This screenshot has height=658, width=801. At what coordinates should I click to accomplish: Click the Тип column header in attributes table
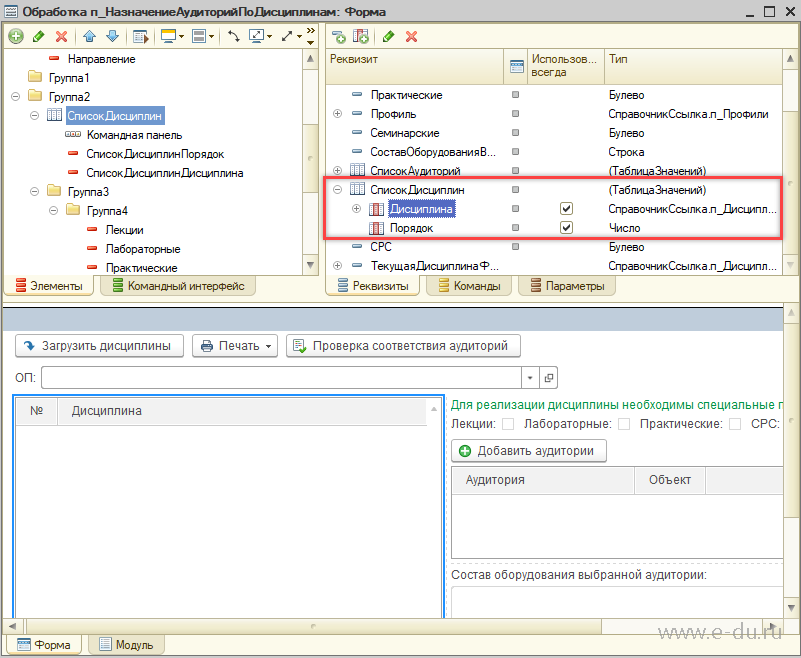[x=693, y=66]
